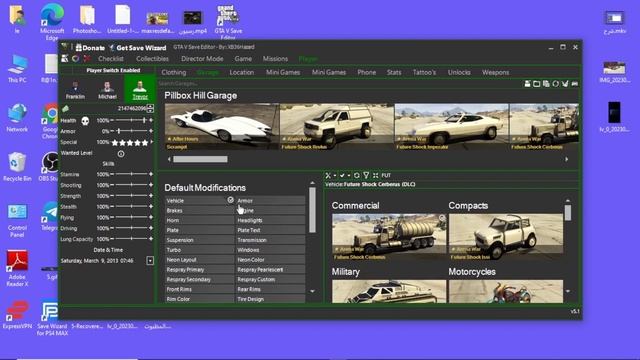Viewport: 640px width, 360px height.
Task: Open the Date & Time dropdown arrow
Action: (150, 260)
